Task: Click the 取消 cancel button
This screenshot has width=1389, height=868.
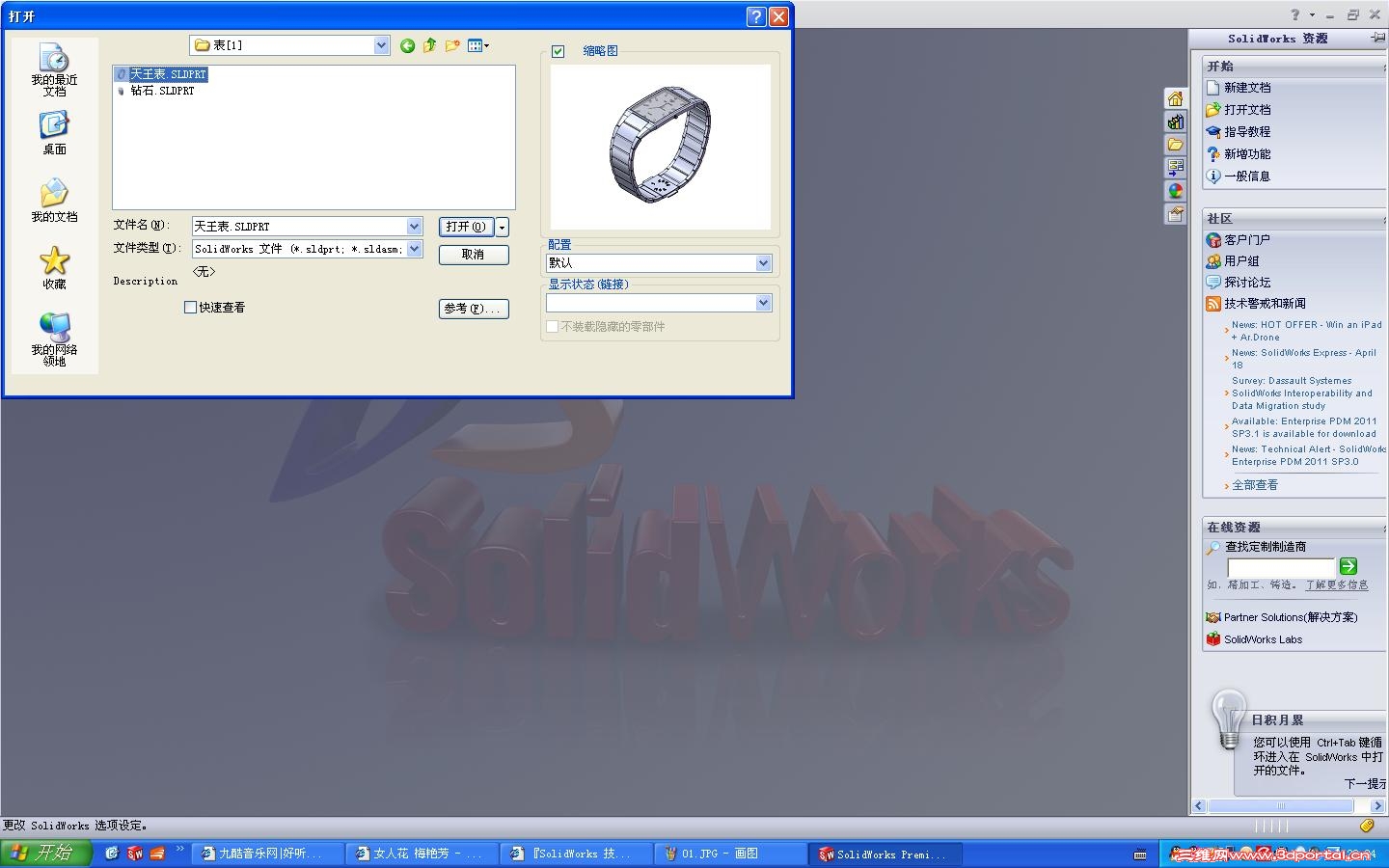Action: 473,255
